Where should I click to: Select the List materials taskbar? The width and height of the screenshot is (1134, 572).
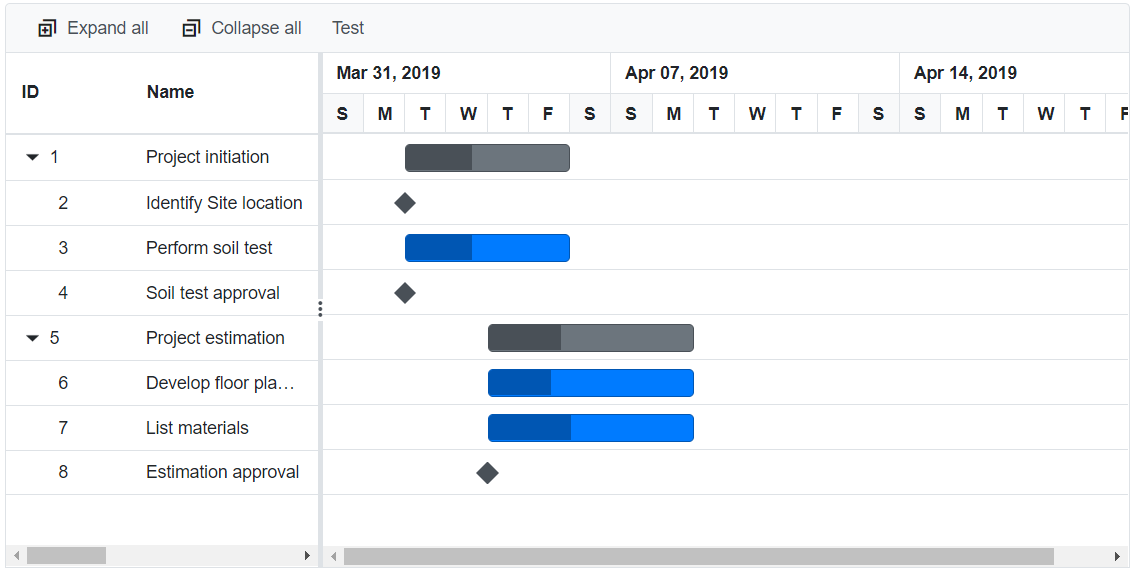pyautogui.click(x=590, y=428)
